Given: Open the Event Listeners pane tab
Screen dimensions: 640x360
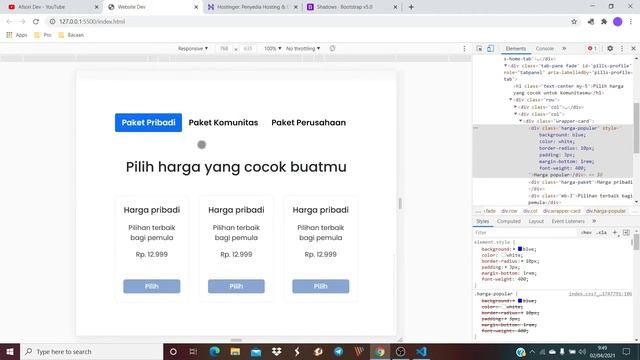Looking at the screenshot, I should (x=568, y=221).
